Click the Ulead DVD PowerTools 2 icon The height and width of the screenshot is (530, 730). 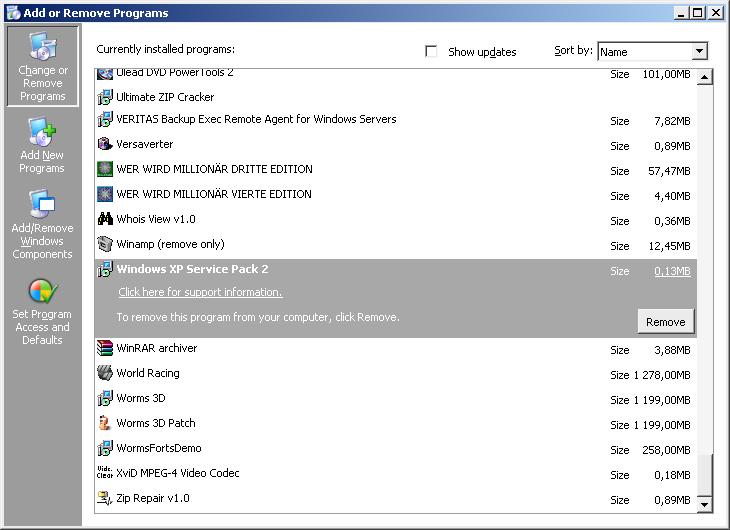point(105,74)
